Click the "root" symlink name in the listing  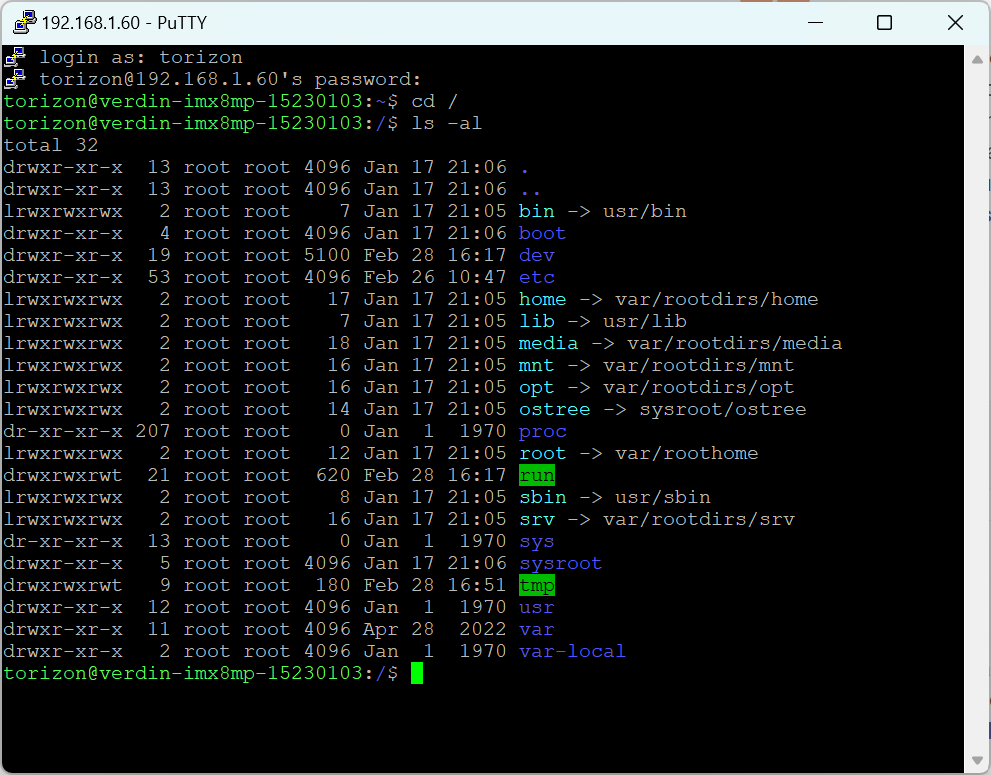pos(542,453)
